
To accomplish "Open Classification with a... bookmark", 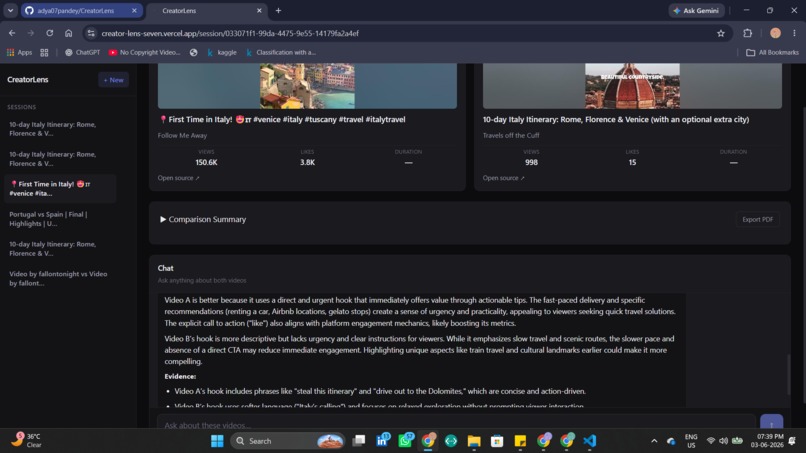I will [x=281, y=52].
